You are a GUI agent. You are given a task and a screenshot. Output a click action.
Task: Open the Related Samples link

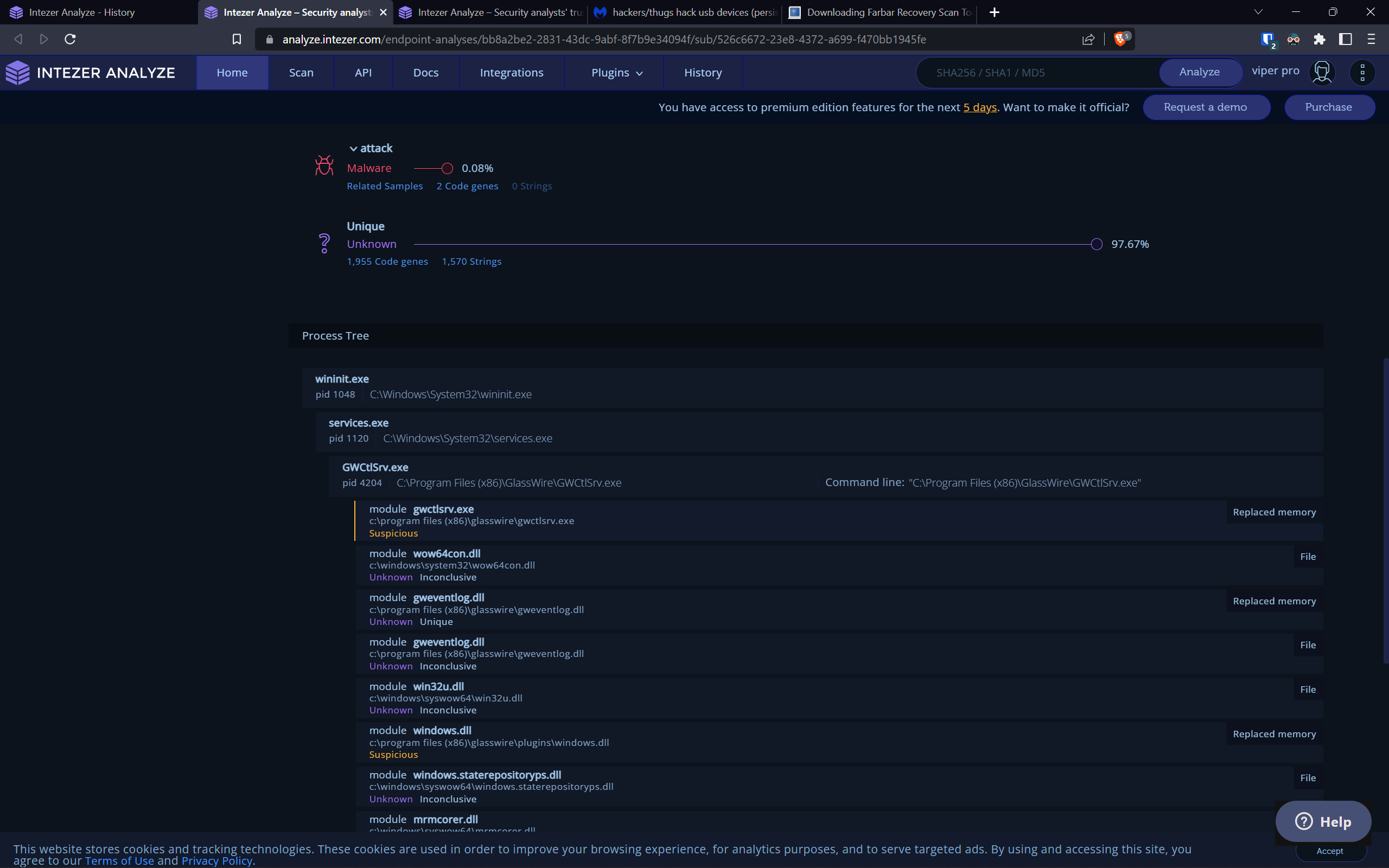[385, 186]
